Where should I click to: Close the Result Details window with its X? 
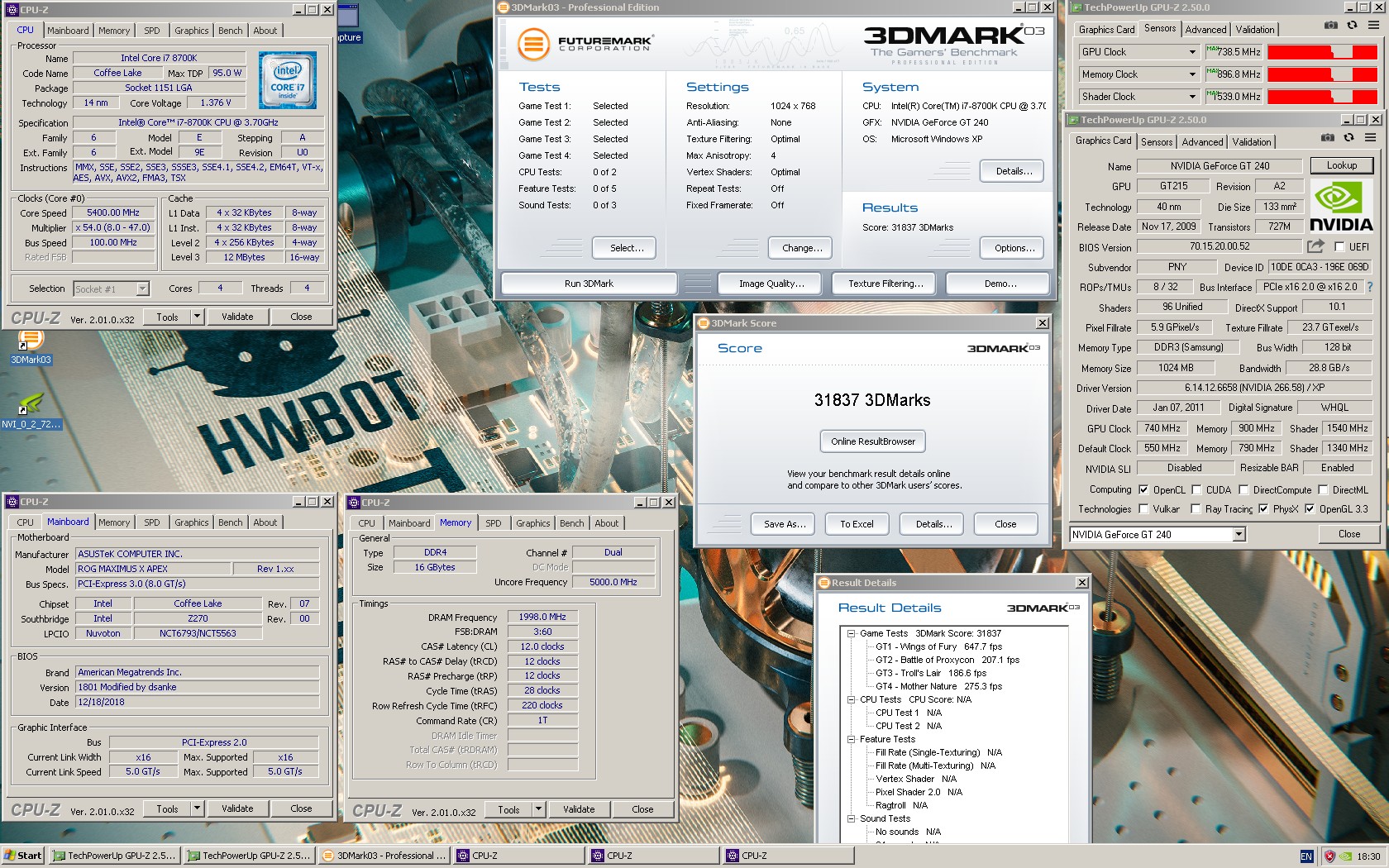point(1081,583)
